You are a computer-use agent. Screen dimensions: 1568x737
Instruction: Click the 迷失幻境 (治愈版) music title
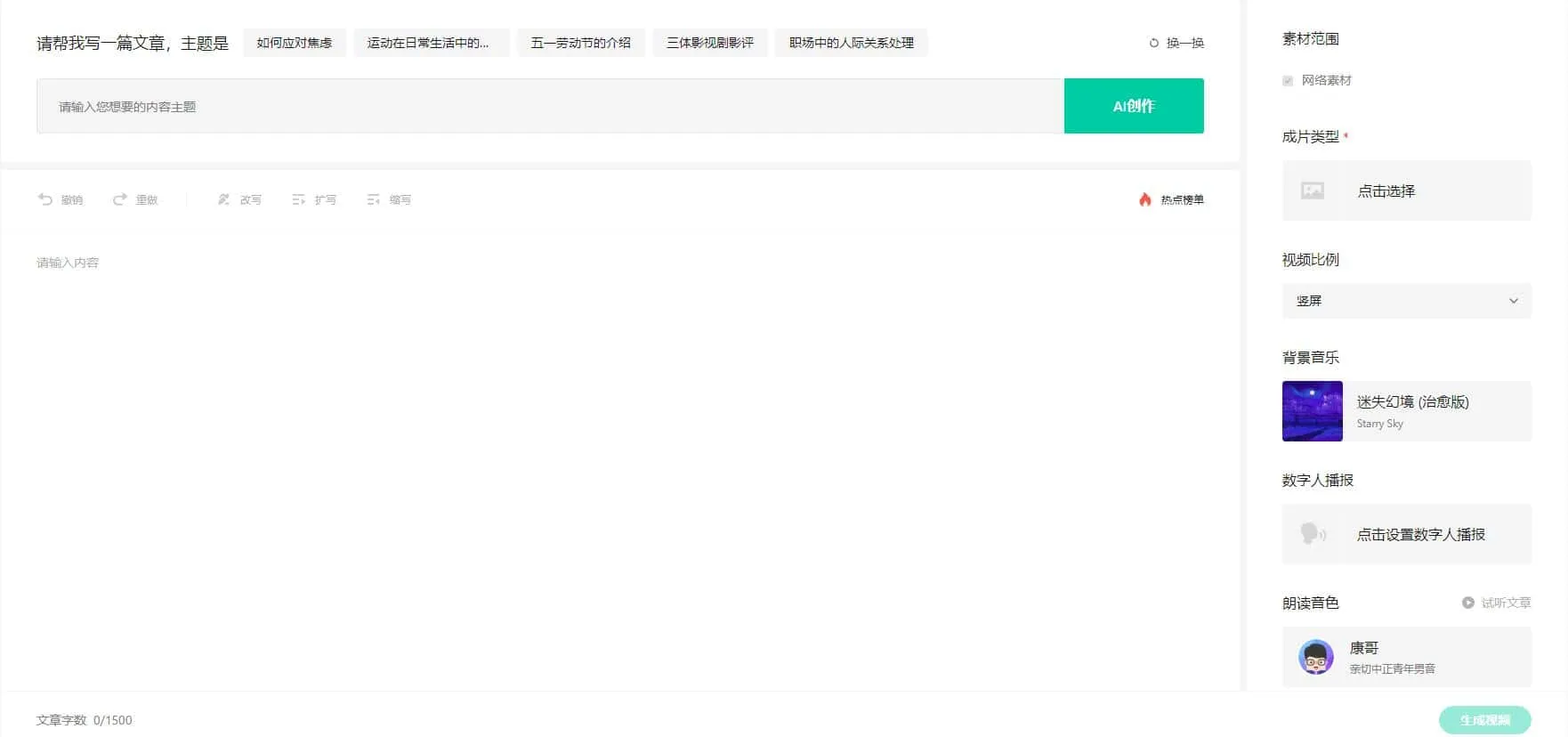click(x=1413, y=401)
